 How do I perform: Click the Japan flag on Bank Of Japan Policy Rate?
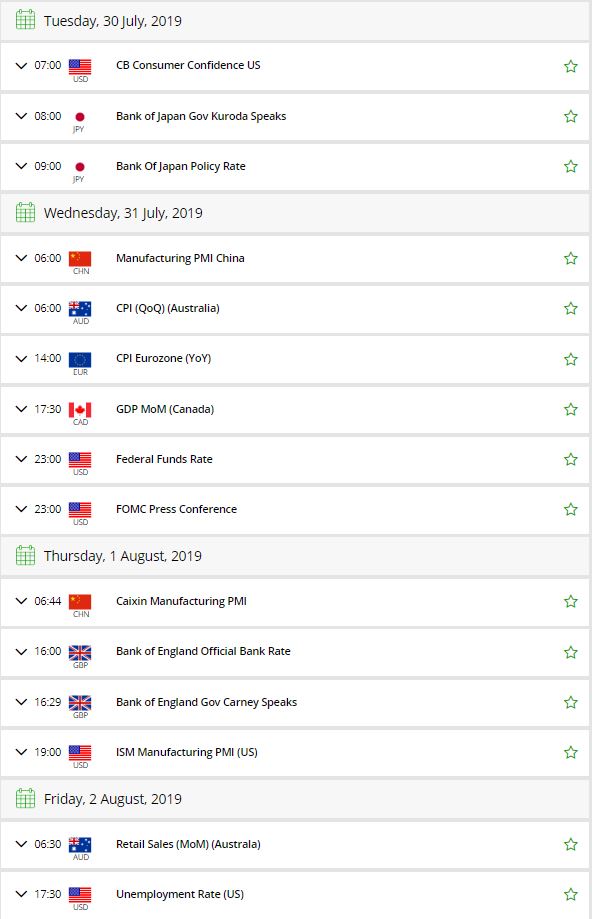79,165
